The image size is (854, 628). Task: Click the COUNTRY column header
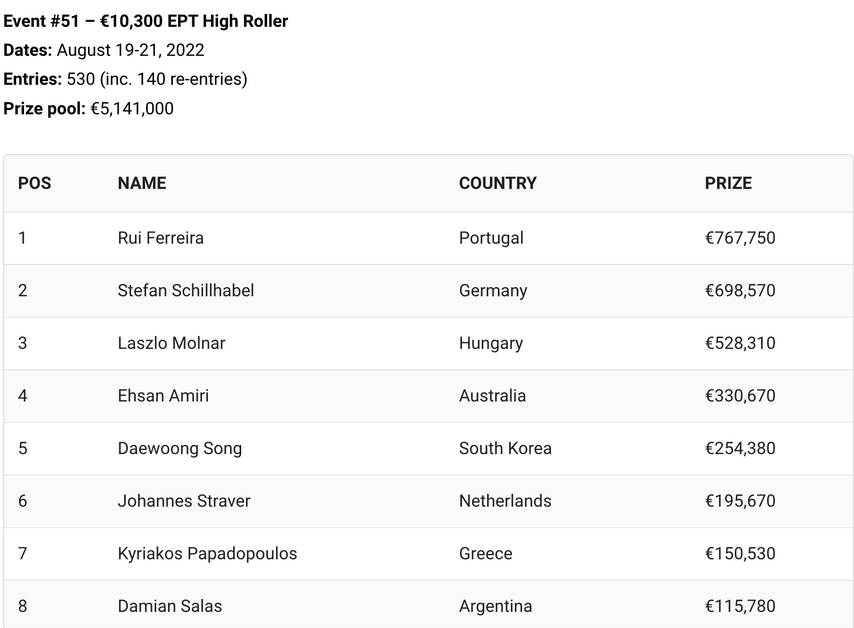pos(497,183)
